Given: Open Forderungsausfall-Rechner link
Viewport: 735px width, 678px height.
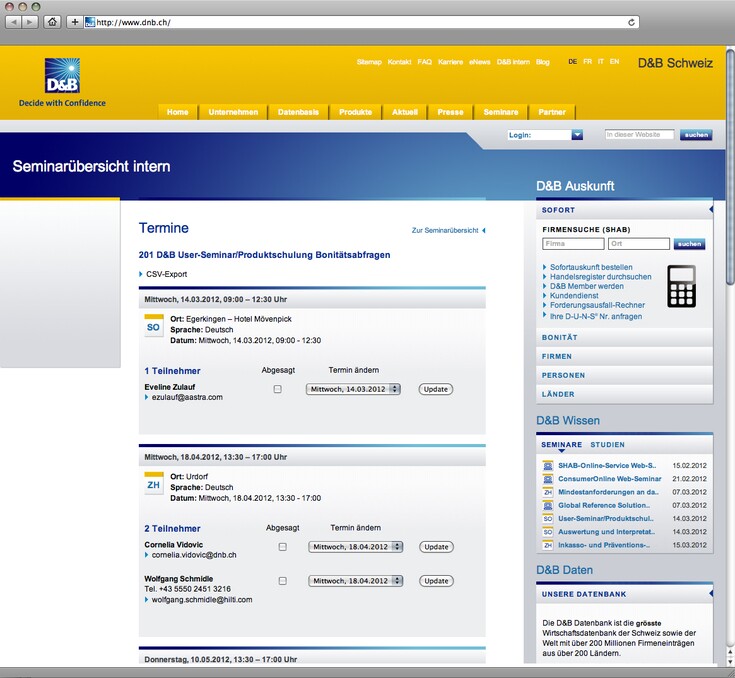Looking at the screenshot, I should point(597,305).
